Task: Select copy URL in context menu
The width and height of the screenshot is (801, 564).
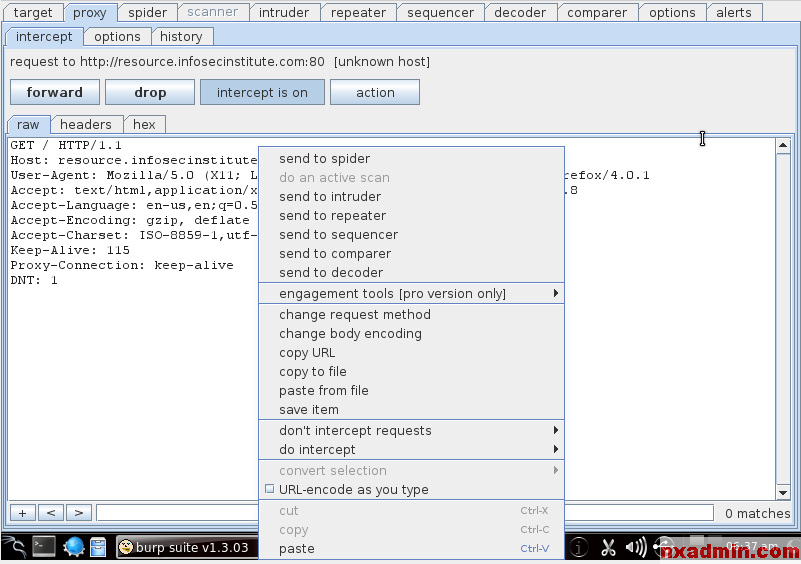Action: click(411, 352)
